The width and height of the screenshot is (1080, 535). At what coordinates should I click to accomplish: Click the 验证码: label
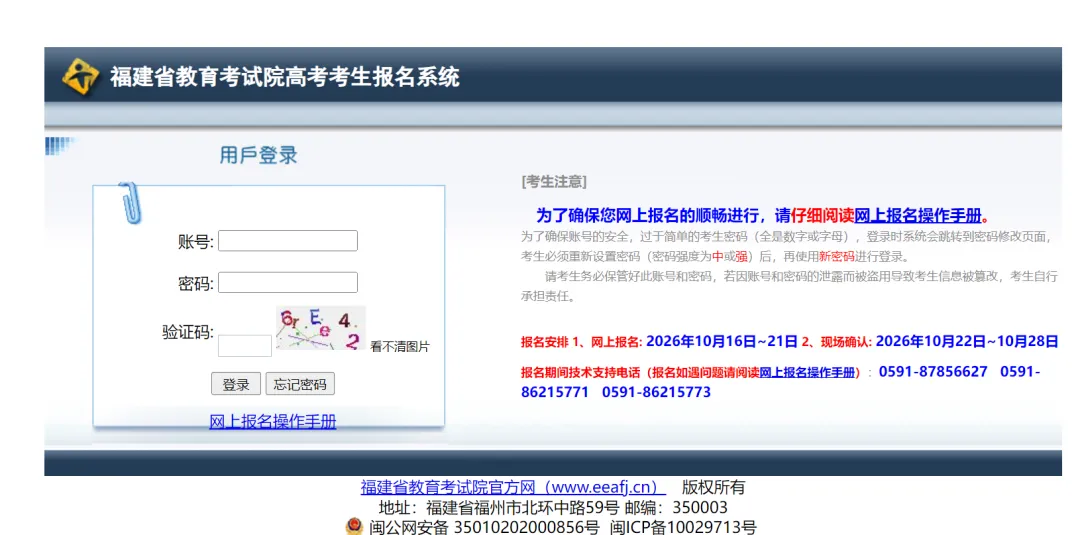click(188, 332)
